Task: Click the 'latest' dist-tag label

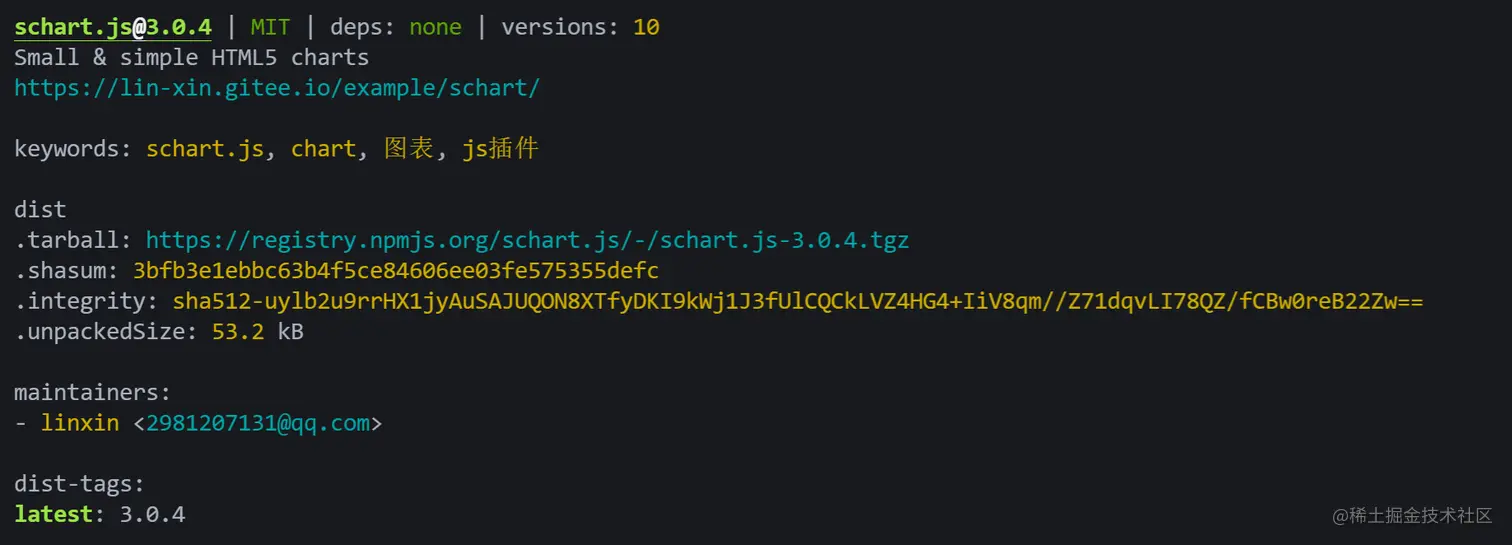Action: pyautogui.click(x=54, y=515)
